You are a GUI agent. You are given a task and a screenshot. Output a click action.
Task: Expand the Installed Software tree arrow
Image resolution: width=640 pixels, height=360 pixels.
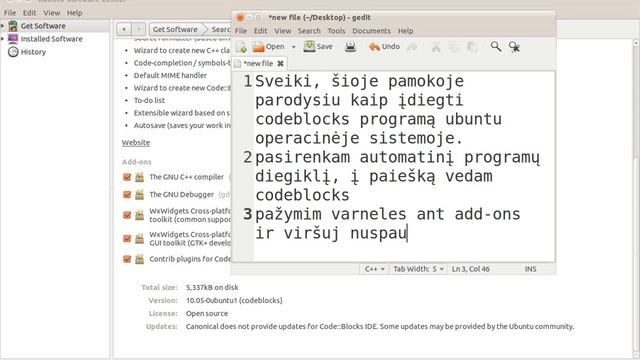point(3,39)
